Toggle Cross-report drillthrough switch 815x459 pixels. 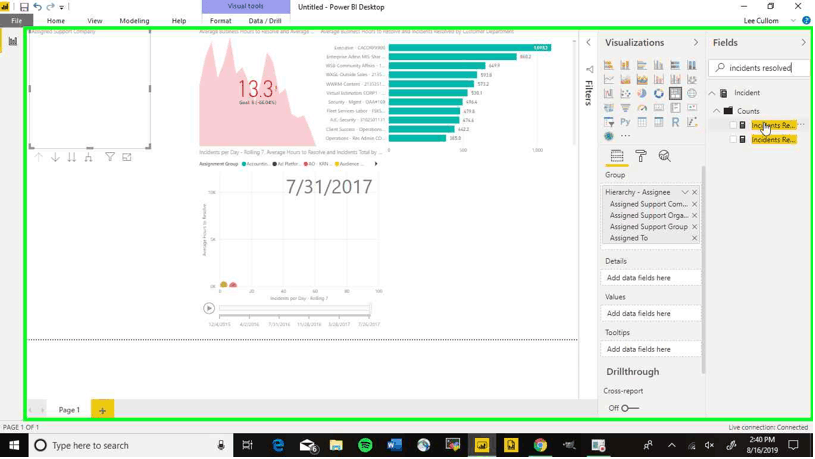(x=630, y=408)
